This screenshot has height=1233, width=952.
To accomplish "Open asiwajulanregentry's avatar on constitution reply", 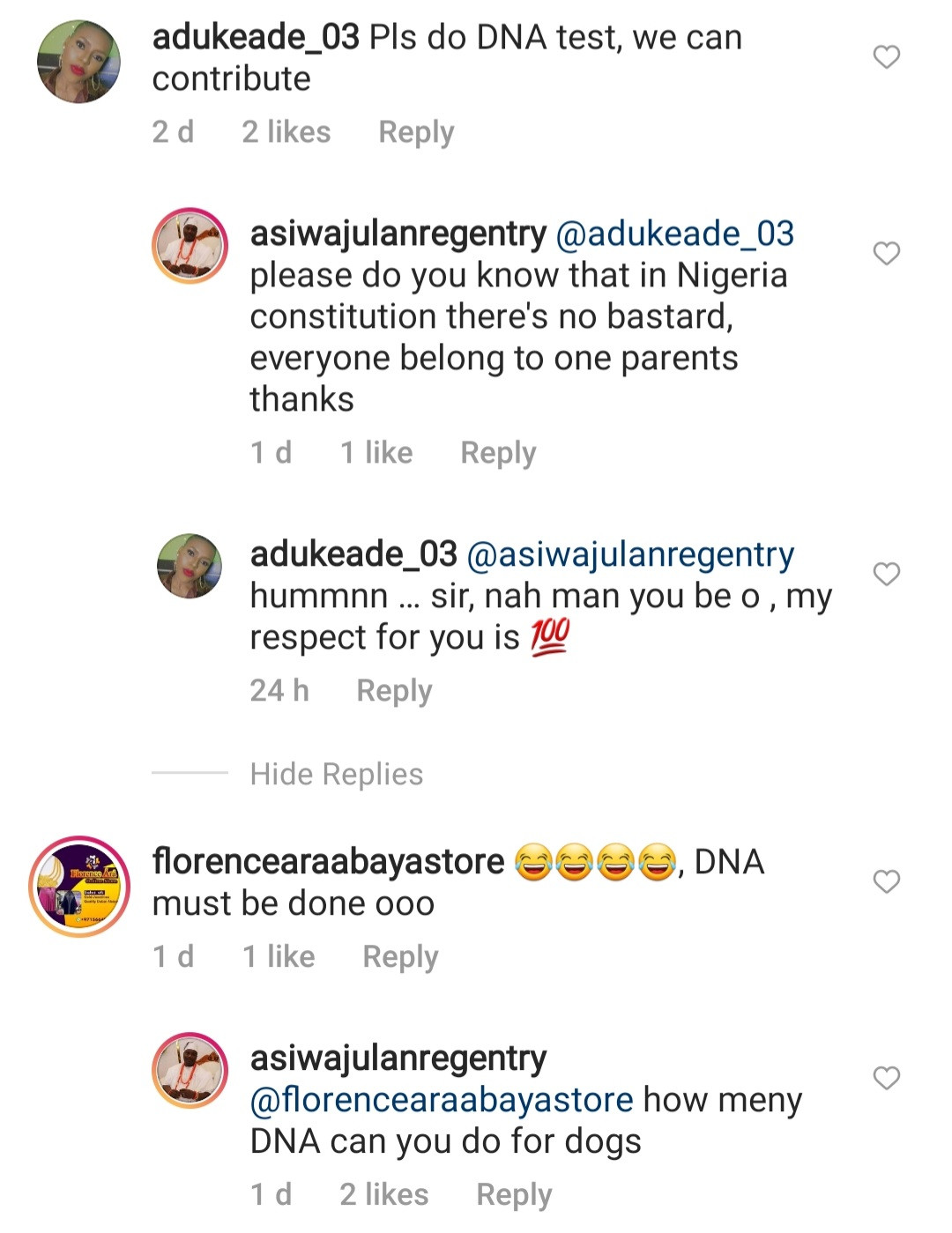I will (190, 246).
